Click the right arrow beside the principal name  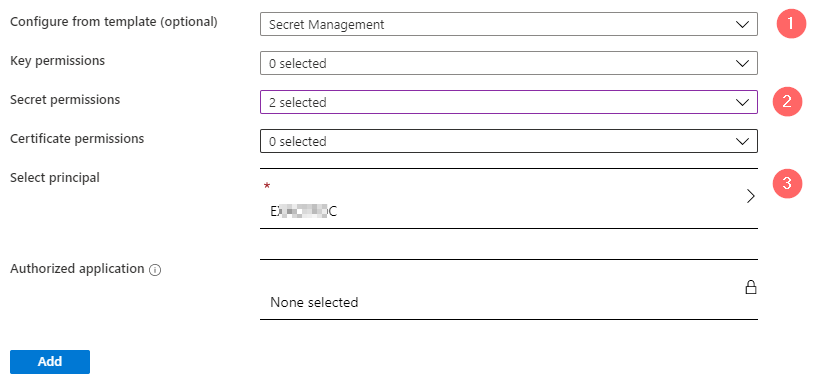pyautogui.click(x=751, y=197)
